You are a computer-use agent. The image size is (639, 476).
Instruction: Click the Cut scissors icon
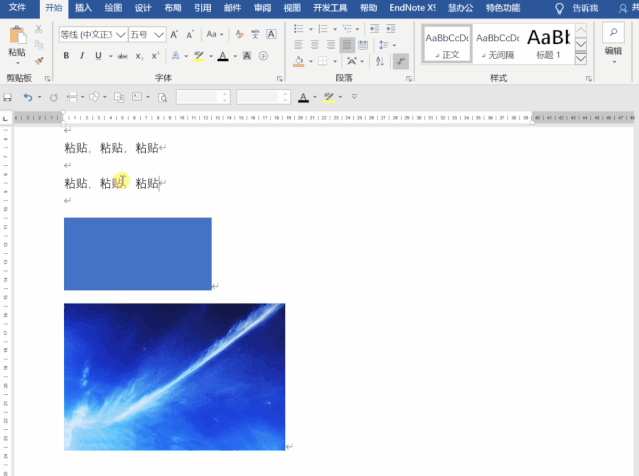point(40,30)
